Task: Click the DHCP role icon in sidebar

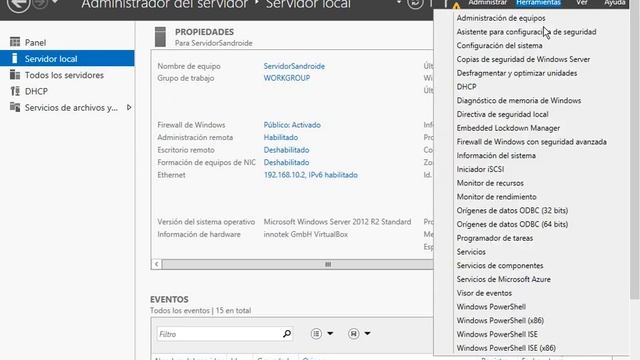Action: [x=15, y=91]
